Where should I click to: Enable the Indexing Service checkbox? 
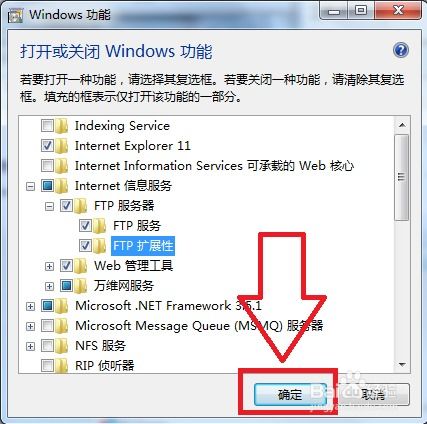coord(47,126)
